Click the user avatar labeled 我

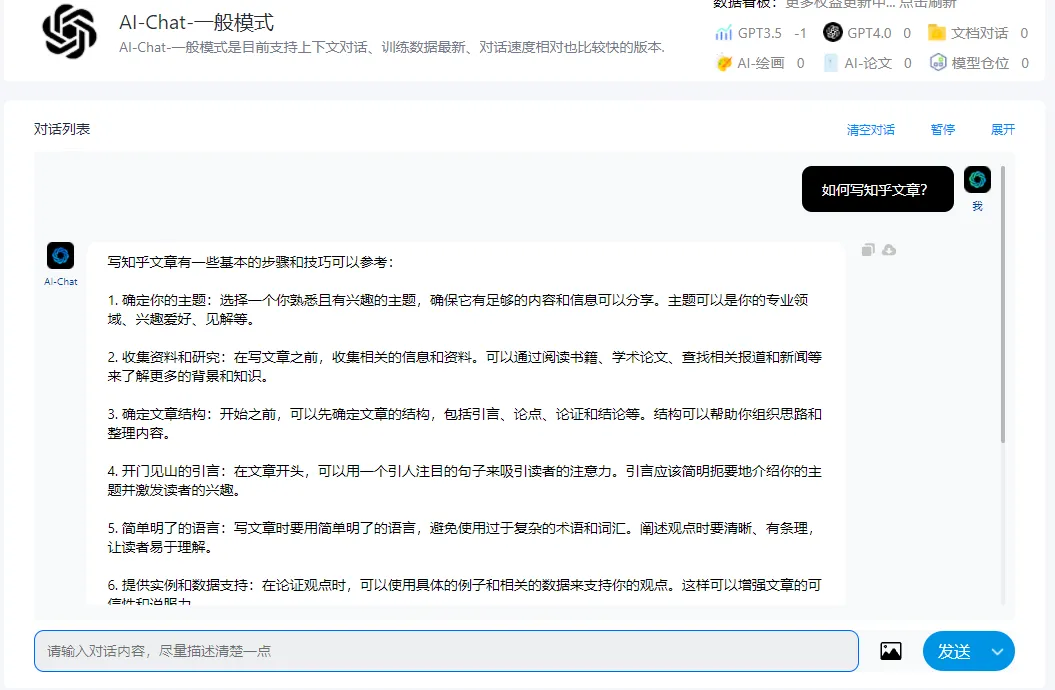pos(977,180)
